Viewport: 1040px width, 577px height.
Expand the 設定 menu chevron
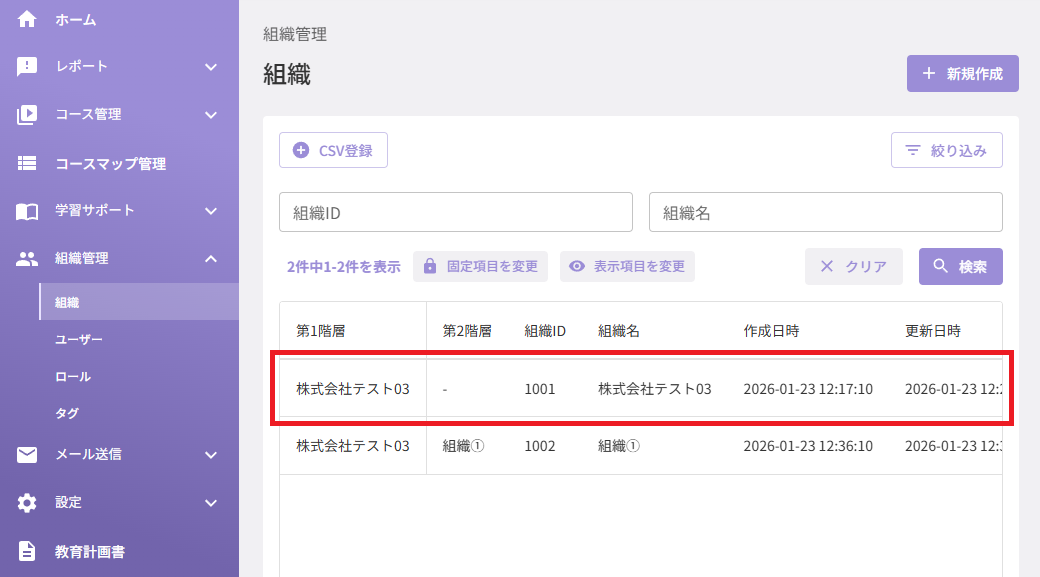[211, 503]
